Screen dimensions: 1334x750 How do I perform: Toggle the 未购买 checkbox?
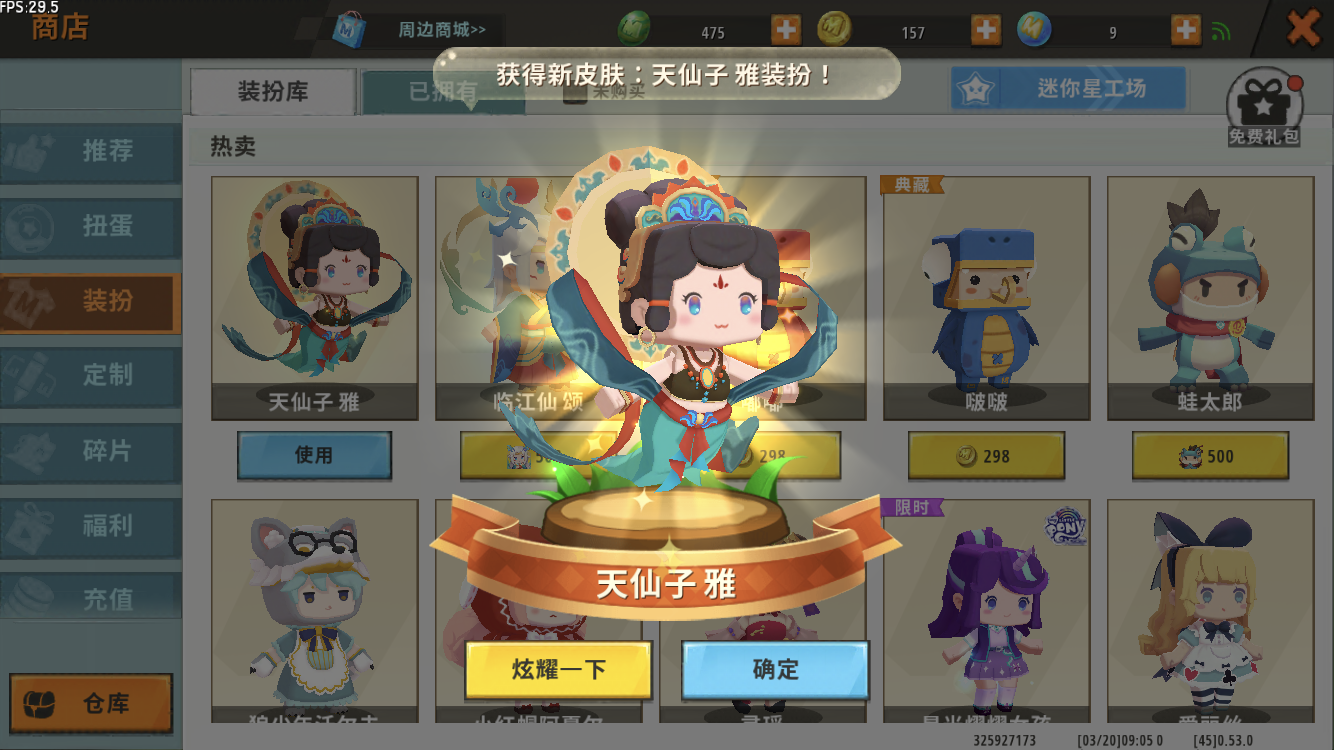coord(575,92)
